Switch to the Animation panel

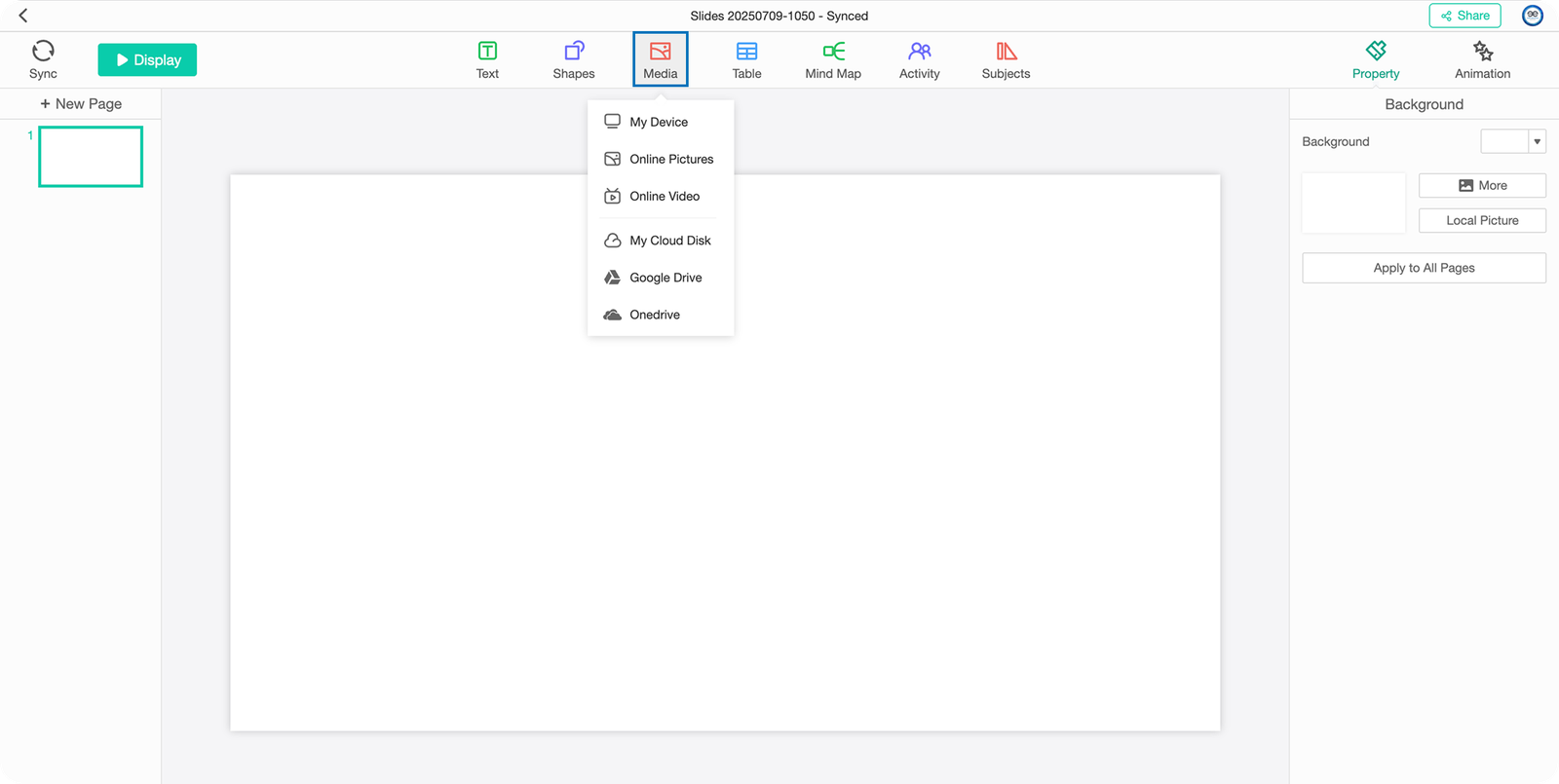pos(1482,60)
